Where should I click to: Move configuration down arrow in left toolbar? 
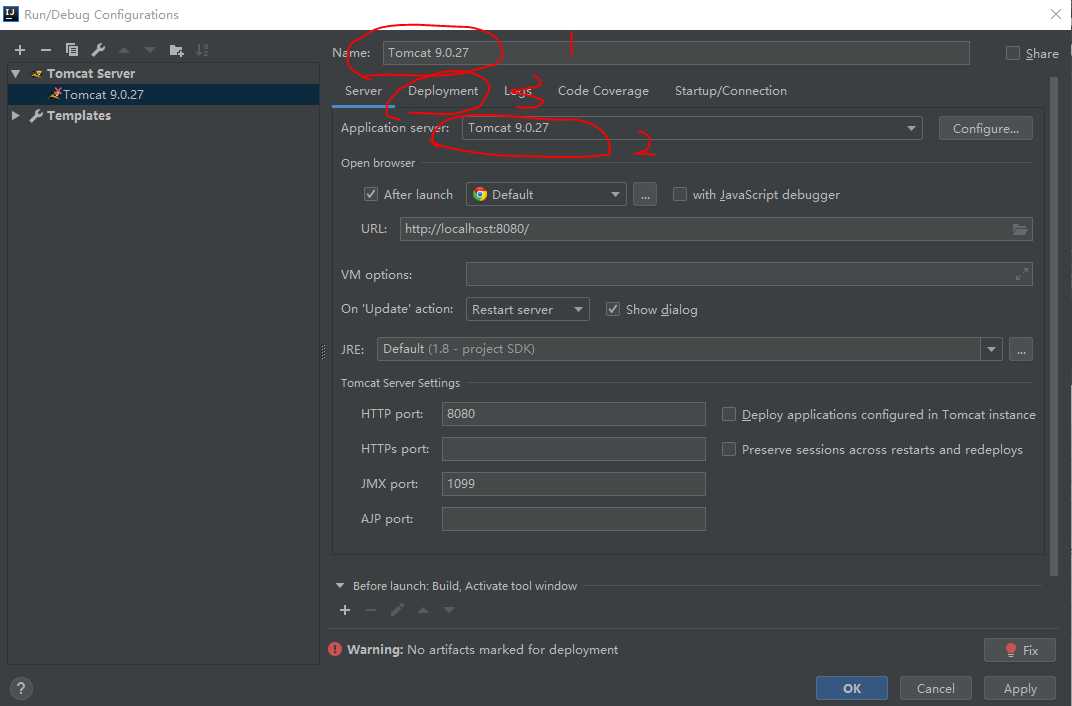[150, 50]
